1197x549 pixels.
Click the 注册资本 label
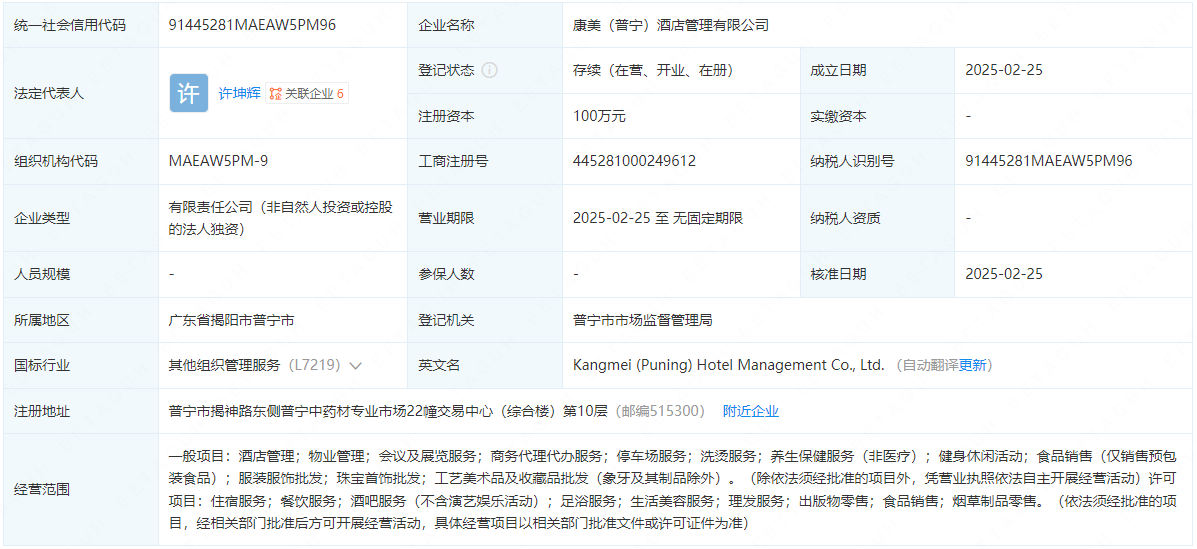[446, 116]
